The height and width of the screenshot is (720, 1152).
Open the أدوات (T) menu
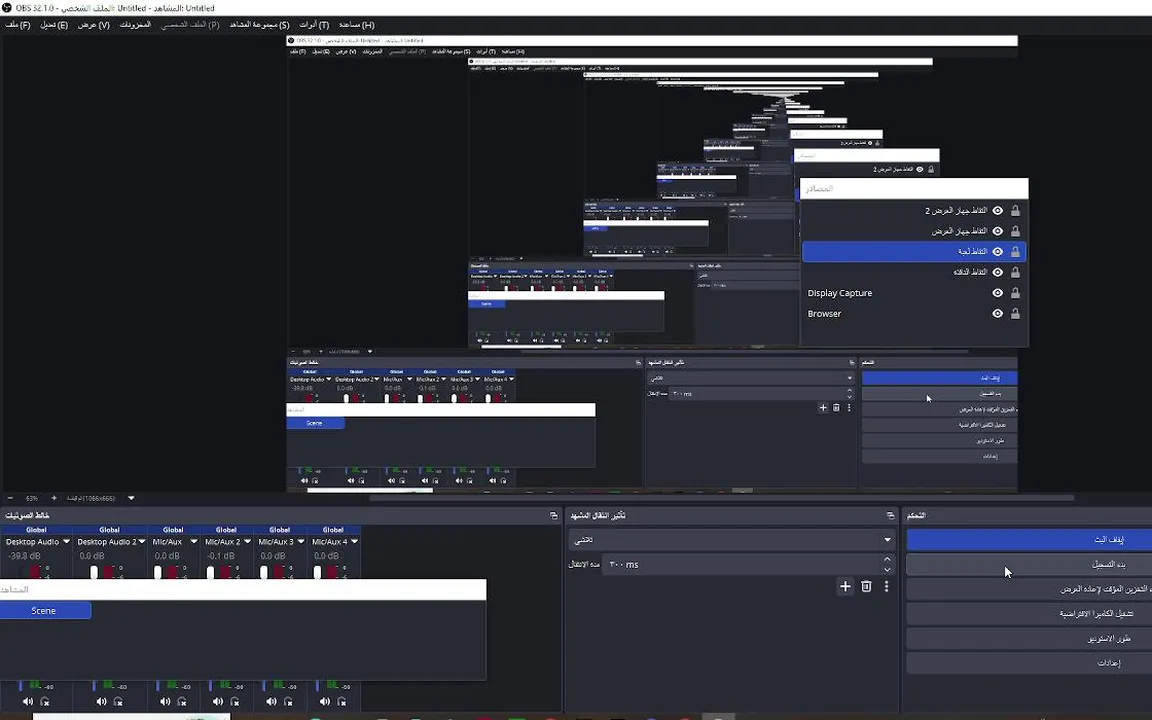tap(314, 25)
